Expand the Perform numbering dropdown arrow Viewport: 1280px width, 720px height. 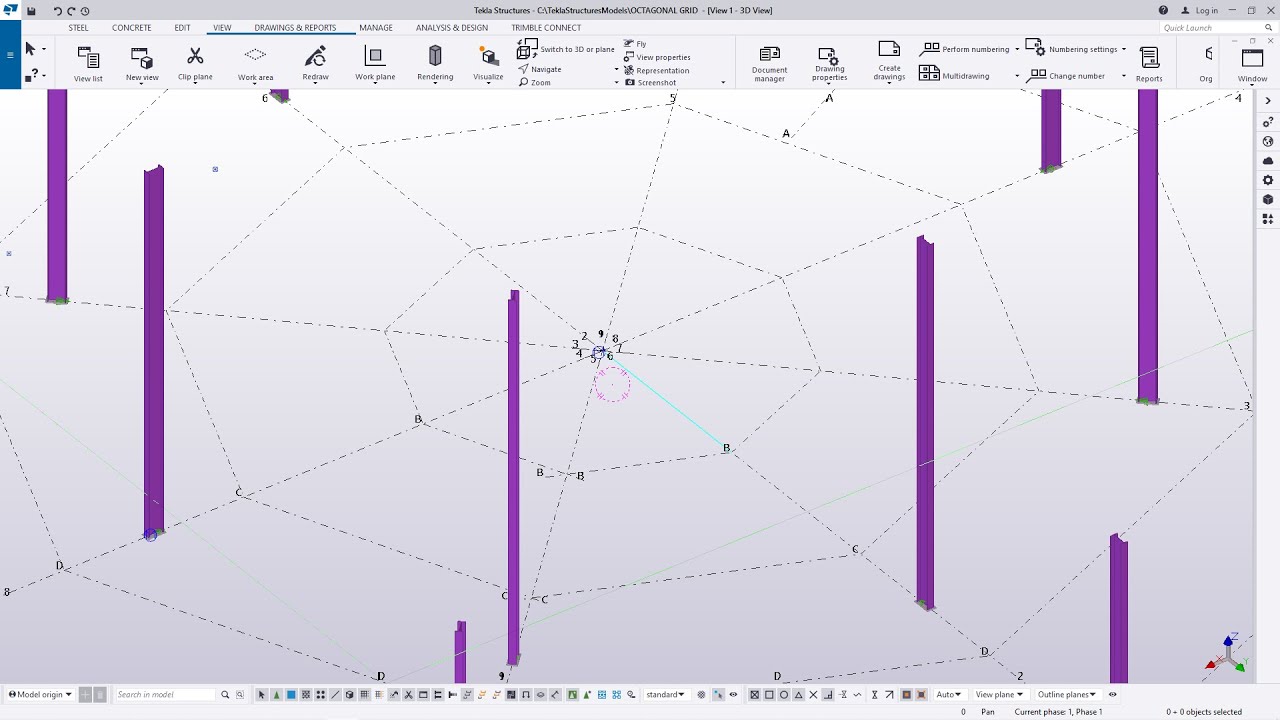pyautogui.click(x=1017, y=49)
